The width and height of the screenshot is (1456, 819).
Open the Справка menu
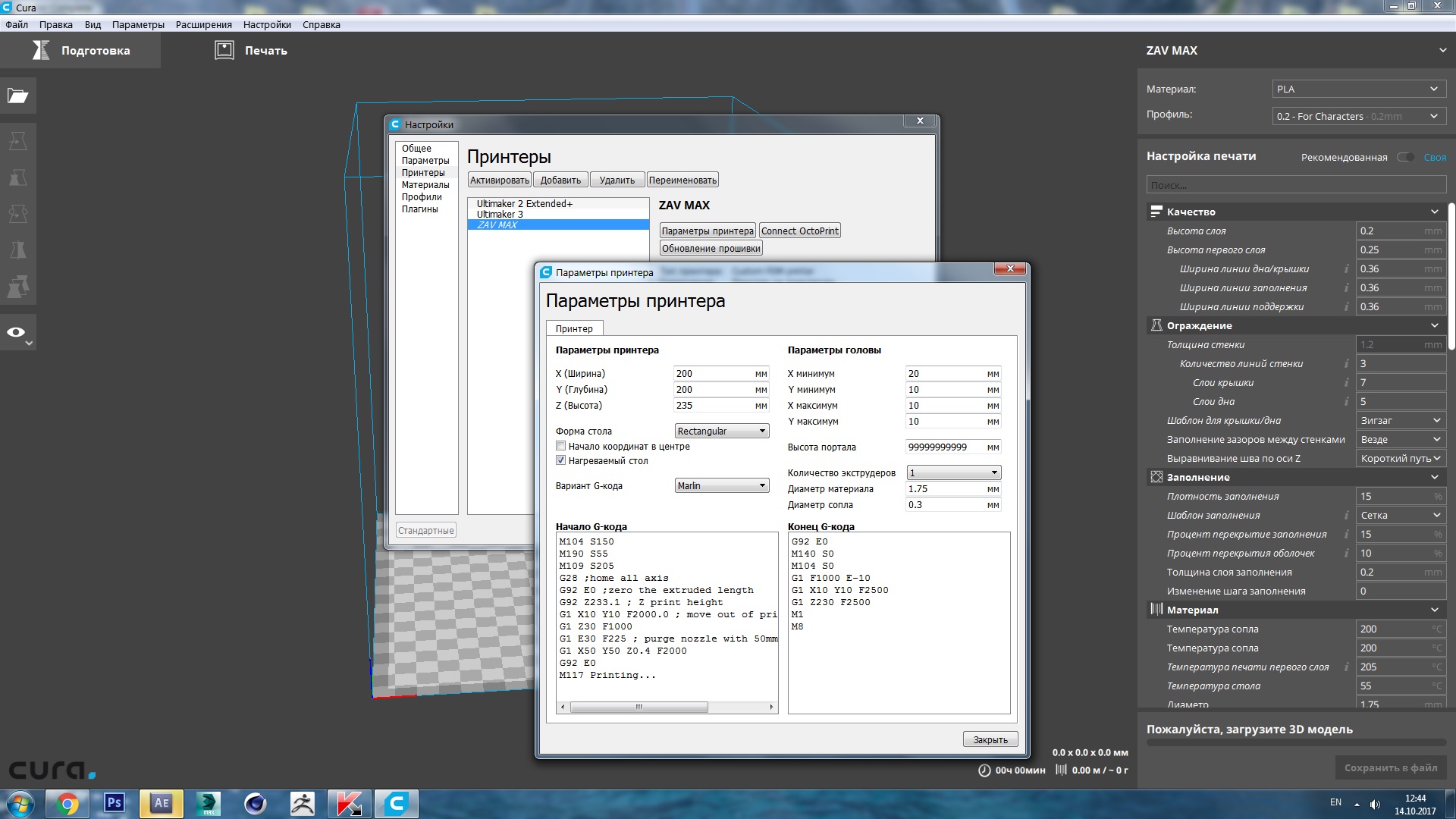322,24
